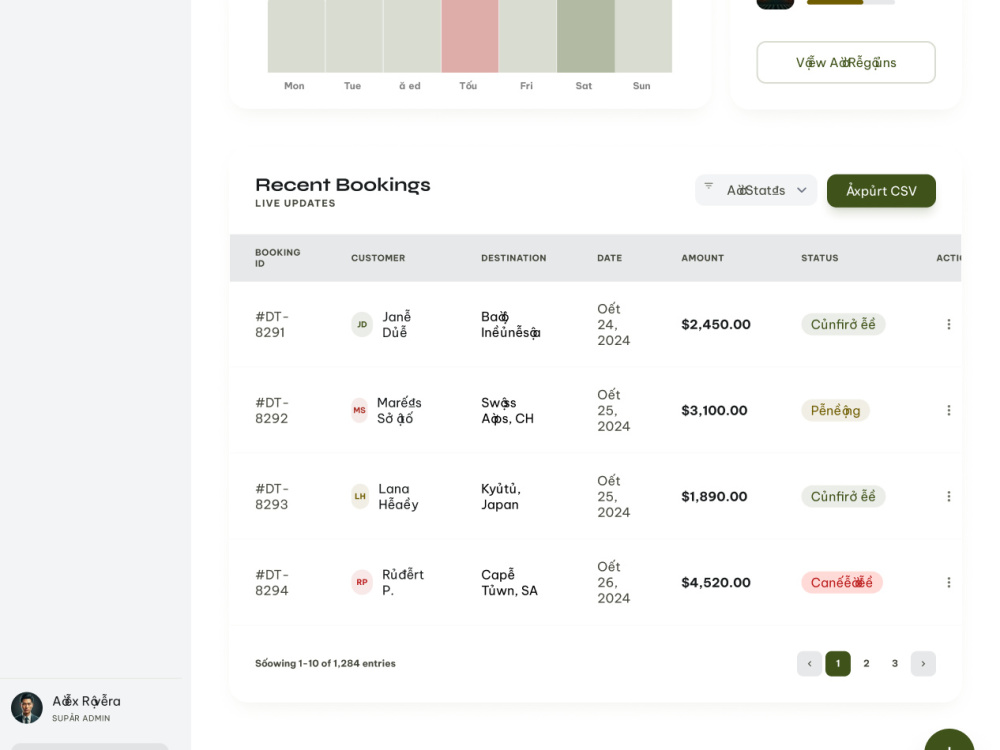Sort by the Date column header
The image size is (1000, 750).
(610, 258)
